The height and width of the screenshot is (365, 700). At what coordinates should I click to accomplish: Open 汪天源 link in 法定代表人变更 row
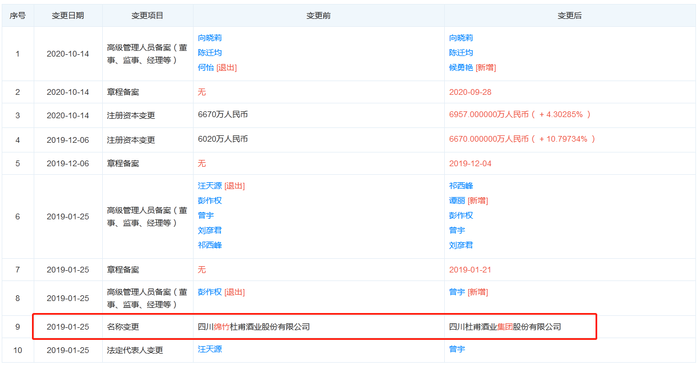[210, 349]
